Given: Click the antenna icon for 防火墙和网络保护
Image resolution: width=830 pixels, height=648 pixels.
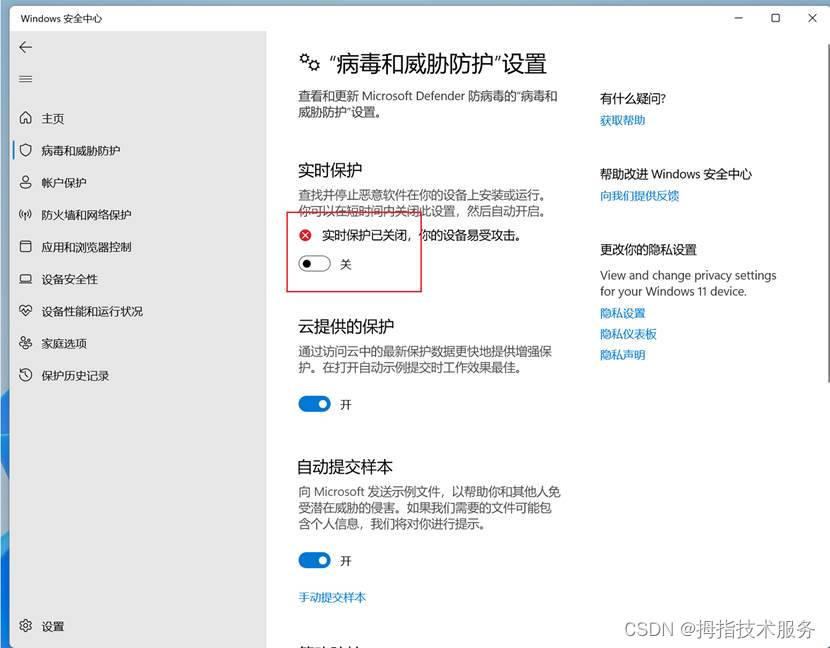Looking at the screenshot, I should (x=25, y=214).
